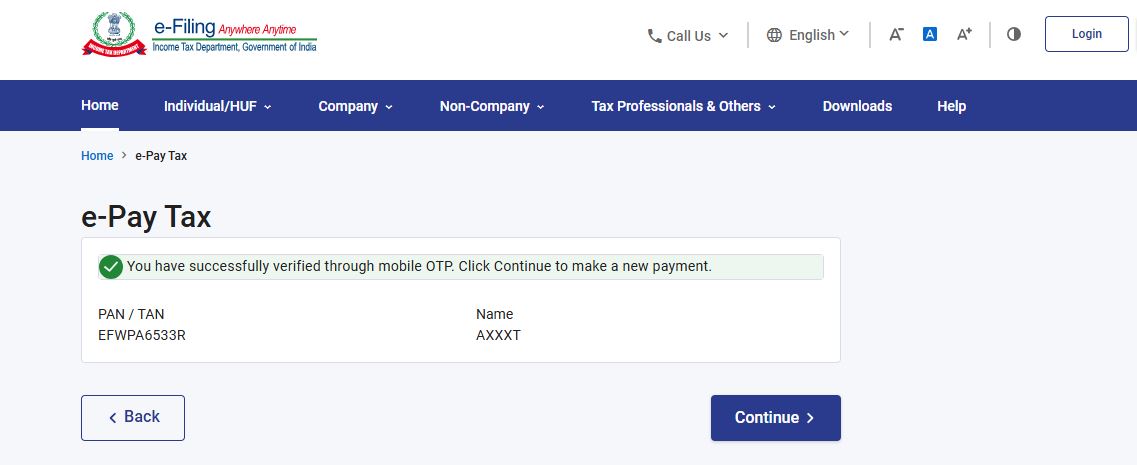This screenshot has height=465, width=1137.
Task: Select the Home tab in navigation bar
Action: click(x=100, y=105)
